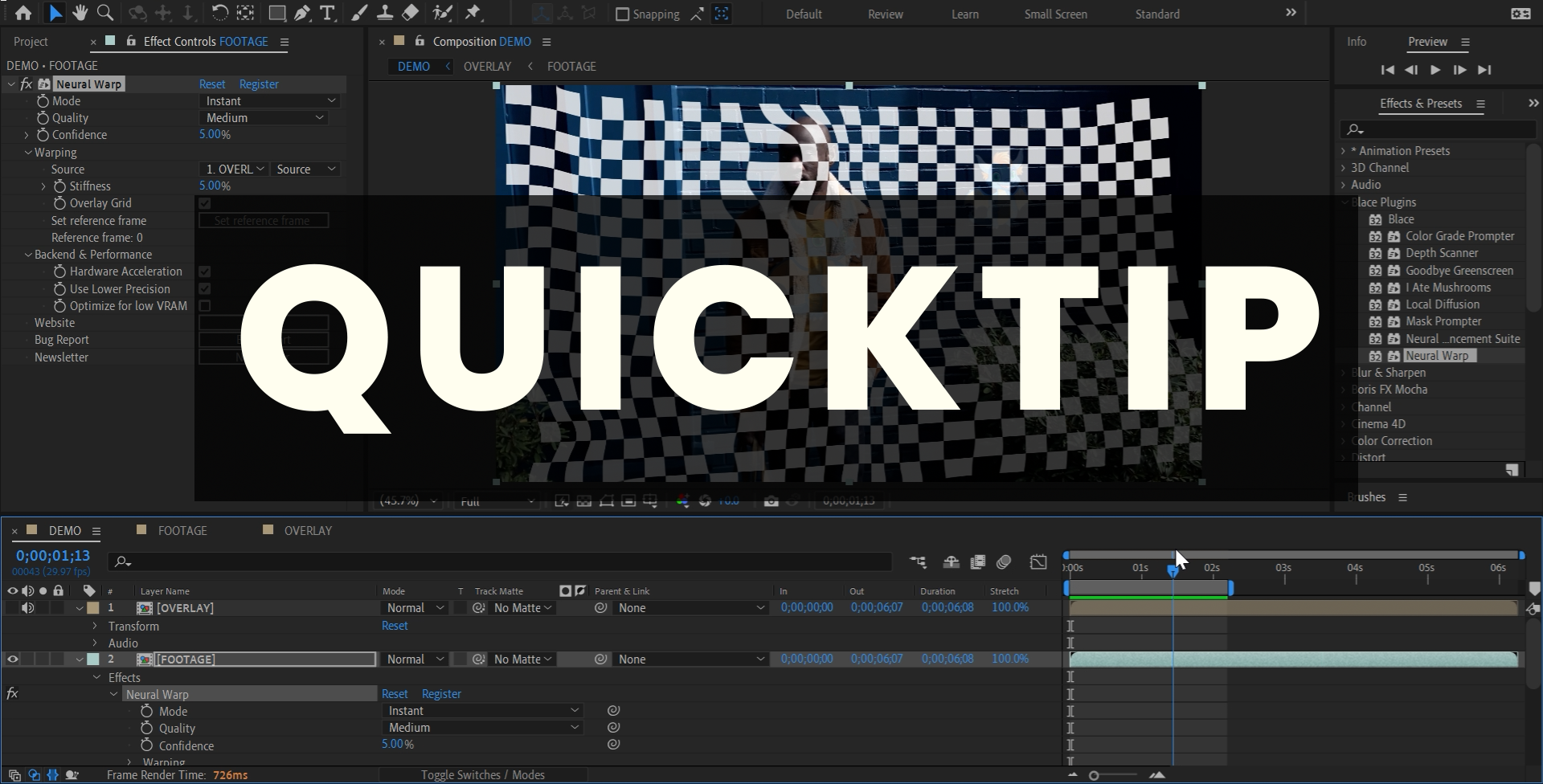The width and height of the screenshot is (1543, 784).
Task: Click the timeline zoom slider handle
Action: point(1094,775)
